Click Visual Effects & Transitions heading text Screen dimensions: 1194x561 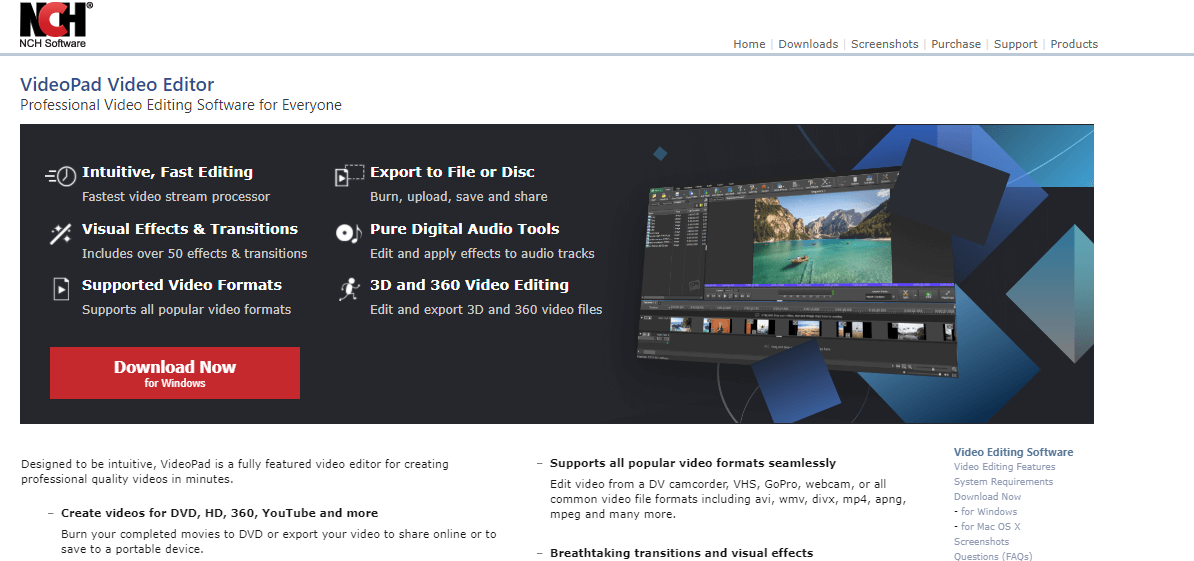[190, 229]
